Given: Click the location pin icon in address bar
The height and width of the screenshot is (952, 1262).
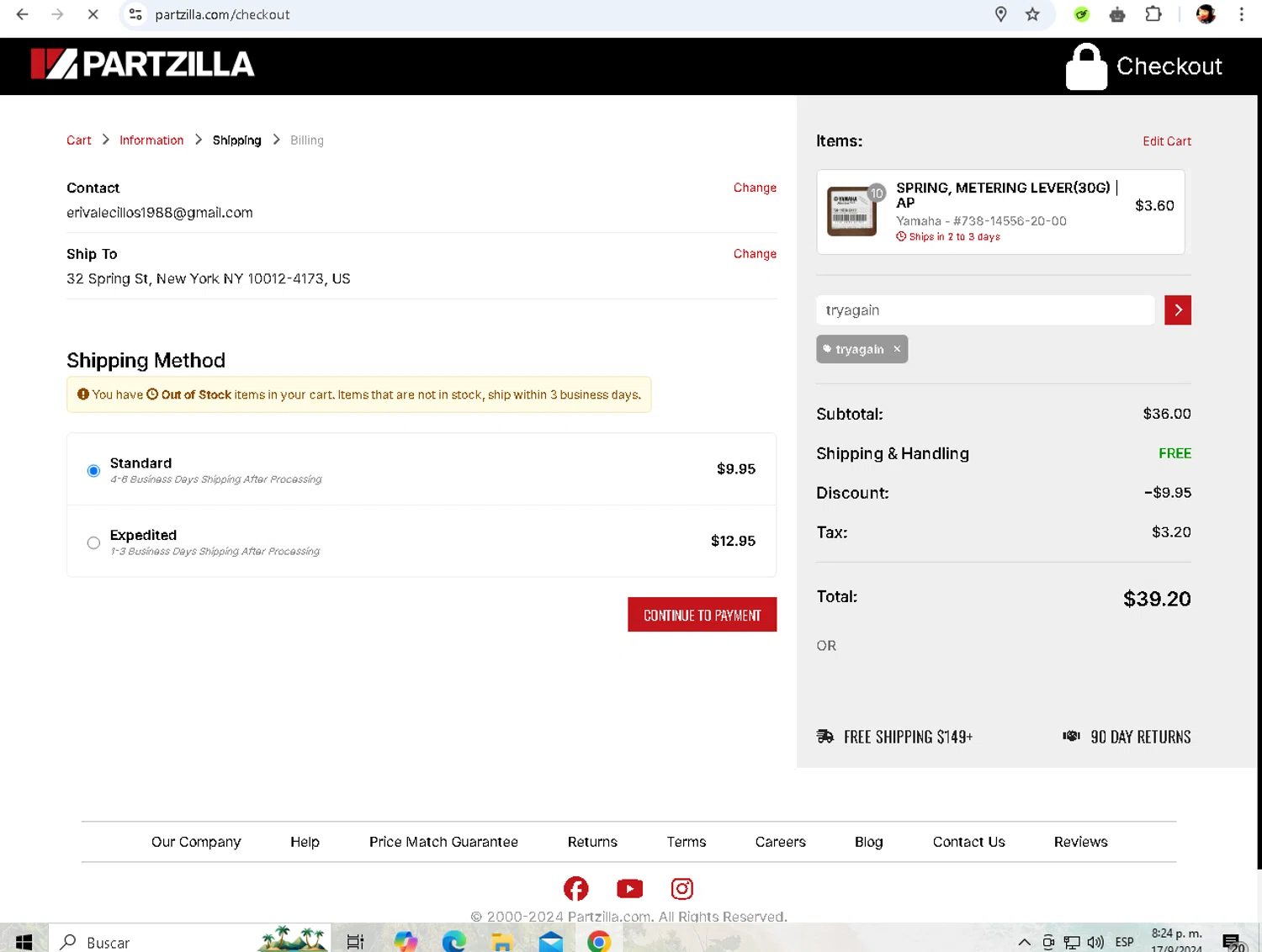Looking at the screenshot, I should click(1000, 14).
